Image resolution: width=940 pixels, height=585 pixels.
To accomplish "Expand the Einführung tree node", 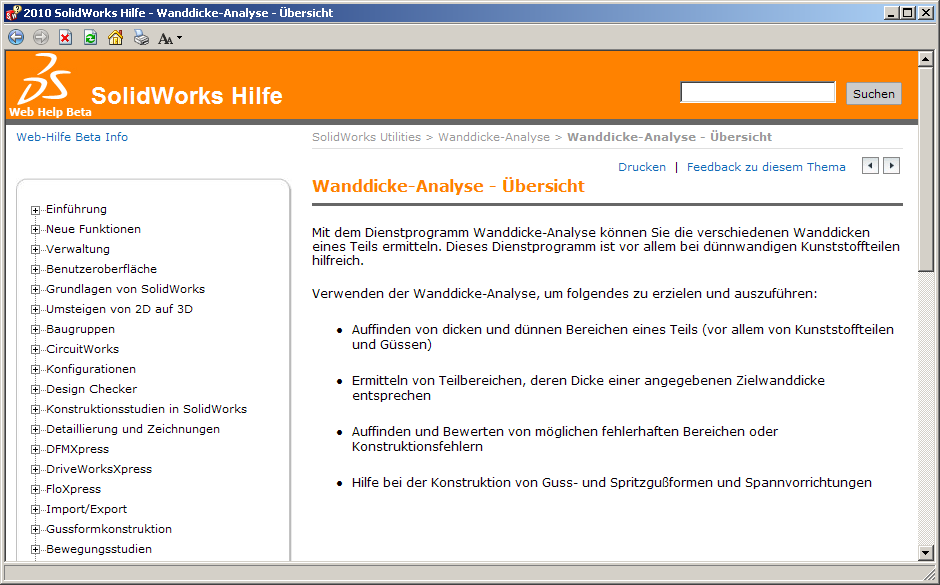I will [x=35, y=210].
